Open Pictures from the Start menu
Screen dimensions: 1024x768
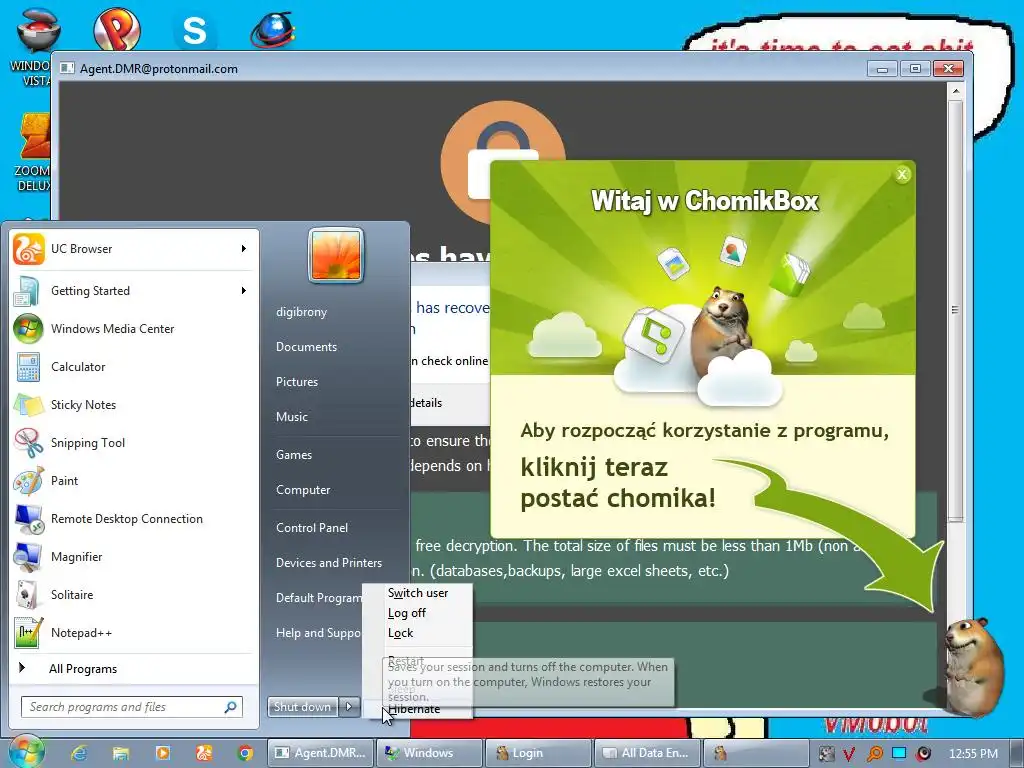(x=296, y=382)
